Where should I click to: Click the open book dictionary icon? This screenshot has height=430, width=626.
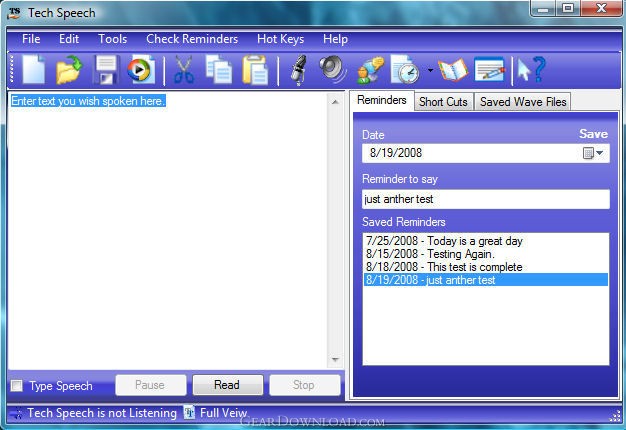click(x=453, y=70)
